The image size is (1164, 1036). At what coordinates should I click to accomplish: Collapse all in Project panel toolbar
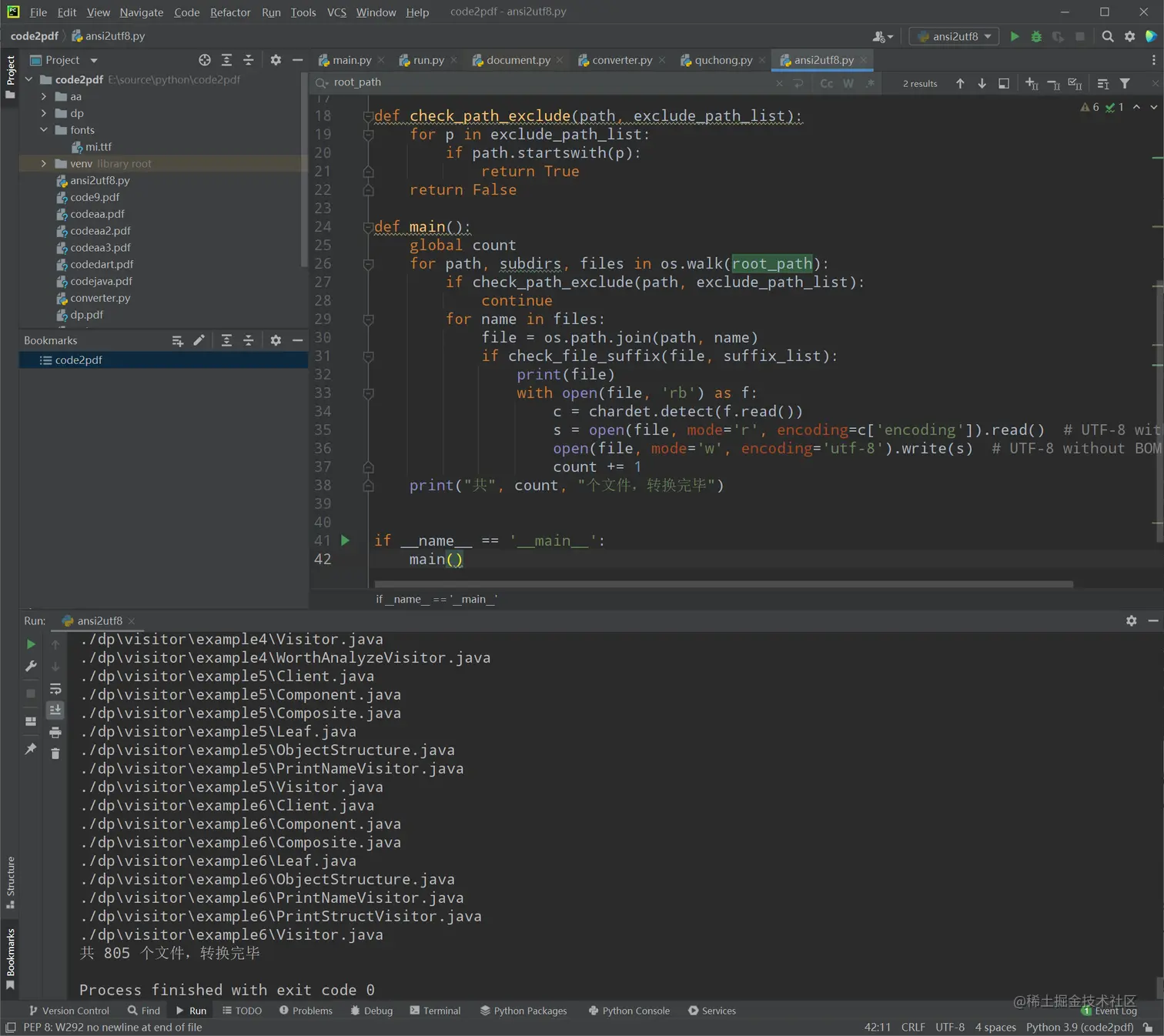(x=248, y=60)
